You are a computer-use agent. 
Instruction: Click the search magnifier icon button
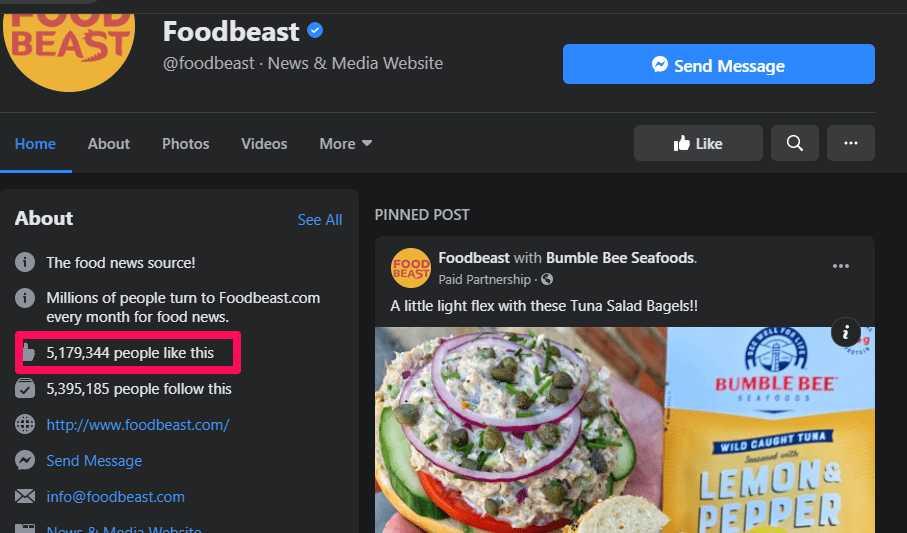(x=794, y=143)
